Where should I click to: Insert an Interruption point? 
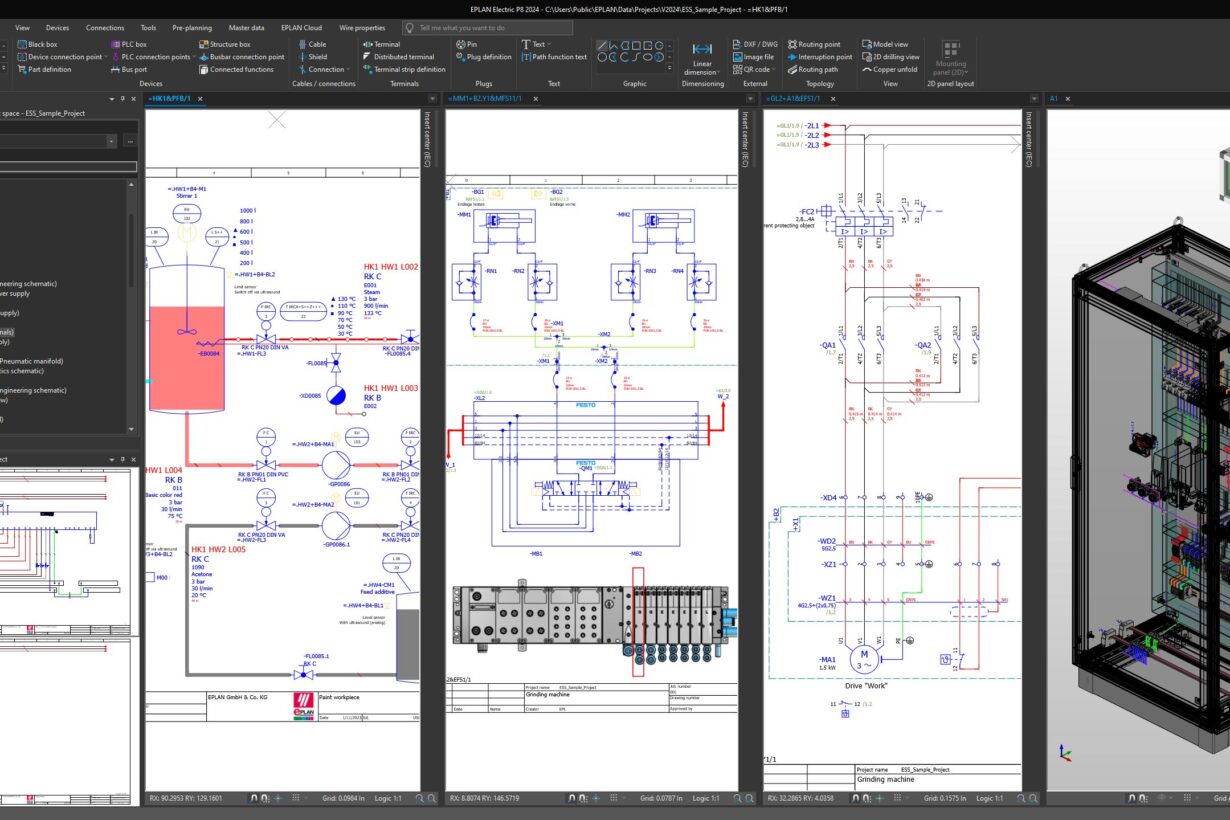coord(820,57)
